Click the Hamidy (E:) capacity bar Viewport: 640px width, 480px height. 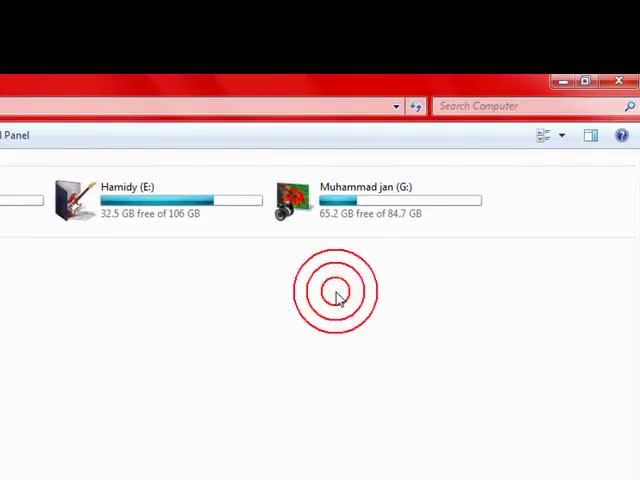point(181,200)
